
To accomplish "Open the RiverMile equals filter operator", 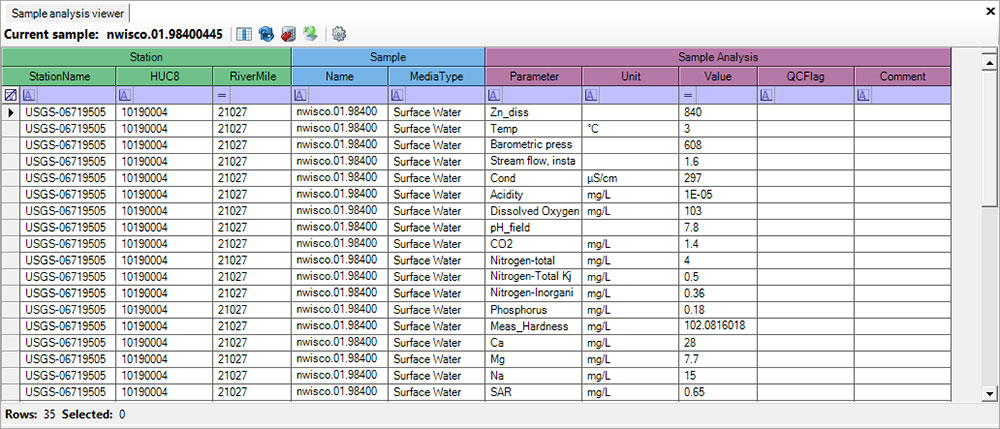I will 221,95.
